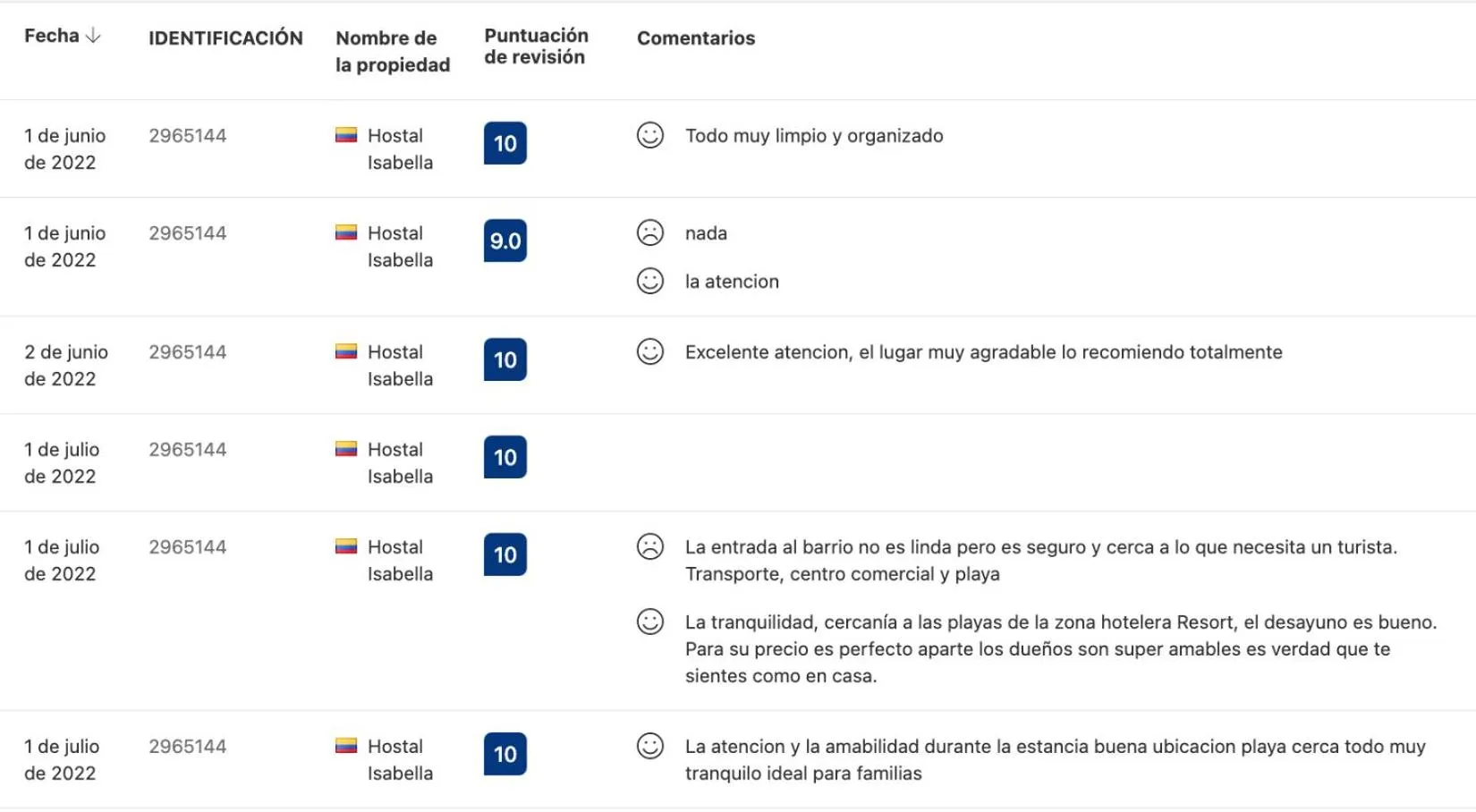Image resolution: width=1476 pixels, height=812 pixels.
Task: Click the sad face beside "nada"
Action: click(x=650, y=233)
